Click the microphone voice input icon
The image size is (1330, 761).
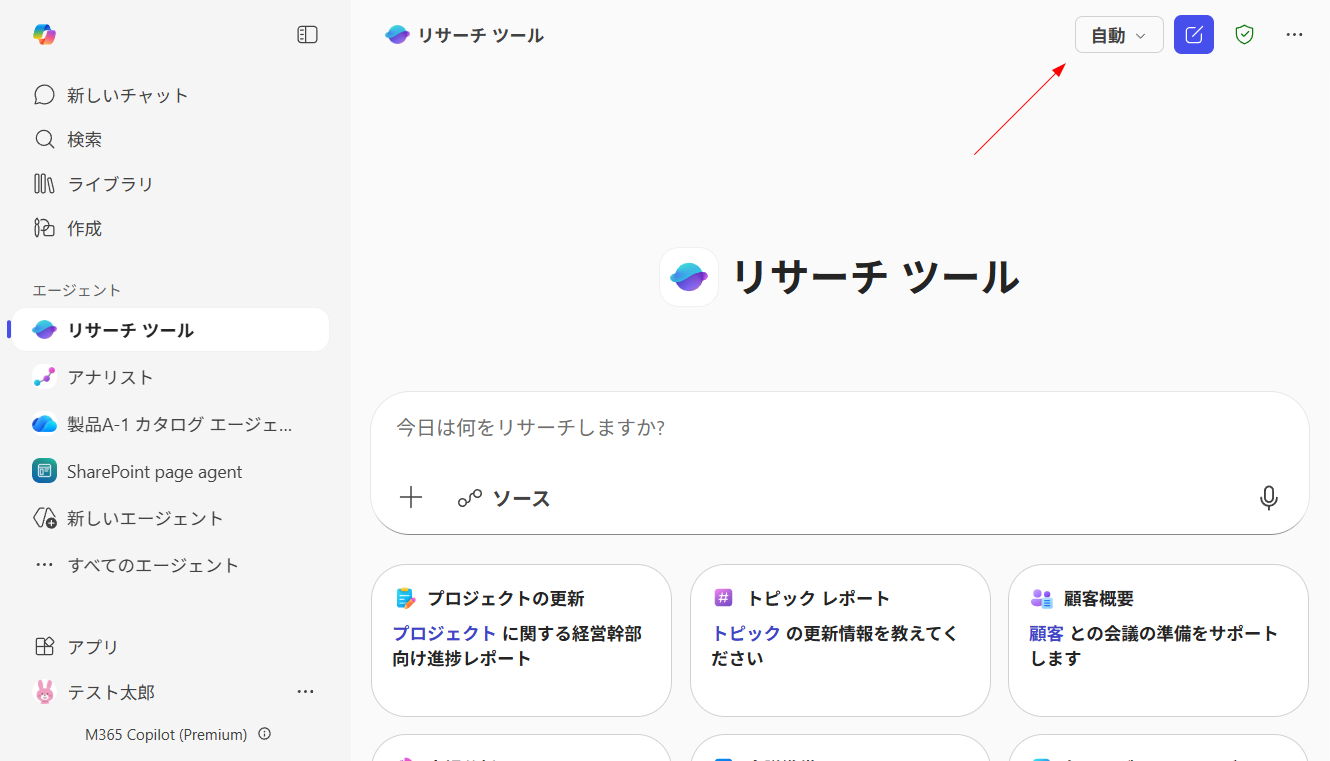coord(1269,498)
